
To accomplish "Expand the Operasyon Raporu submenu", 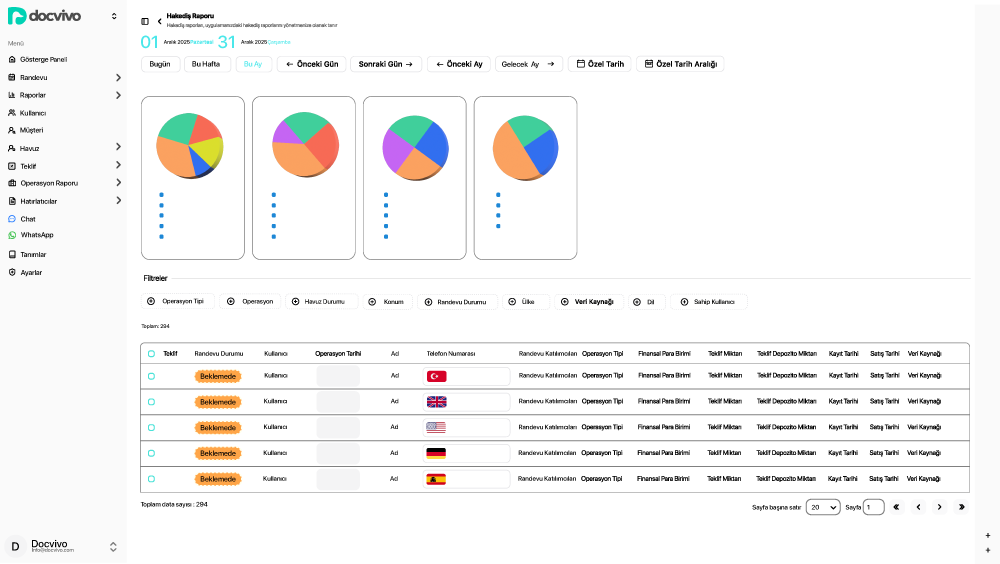I will [x=118, y=183].
